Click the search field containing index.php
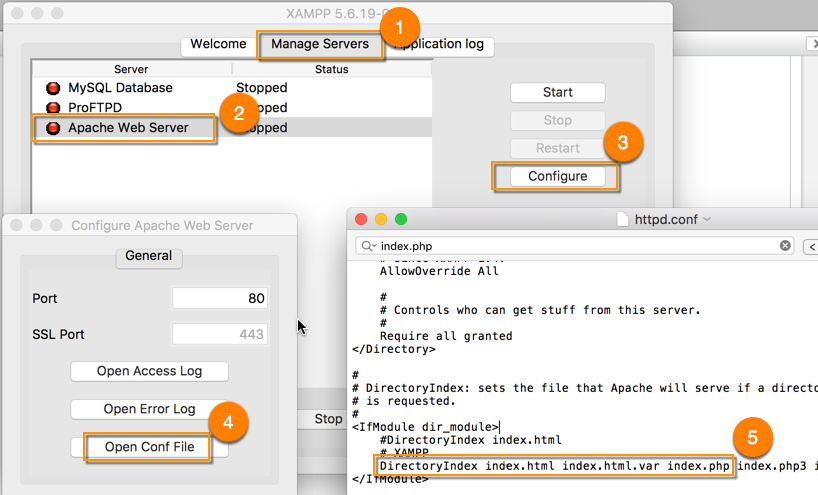Image resolution: width=818 pixels, height=495 pixels. click(574, 246)
